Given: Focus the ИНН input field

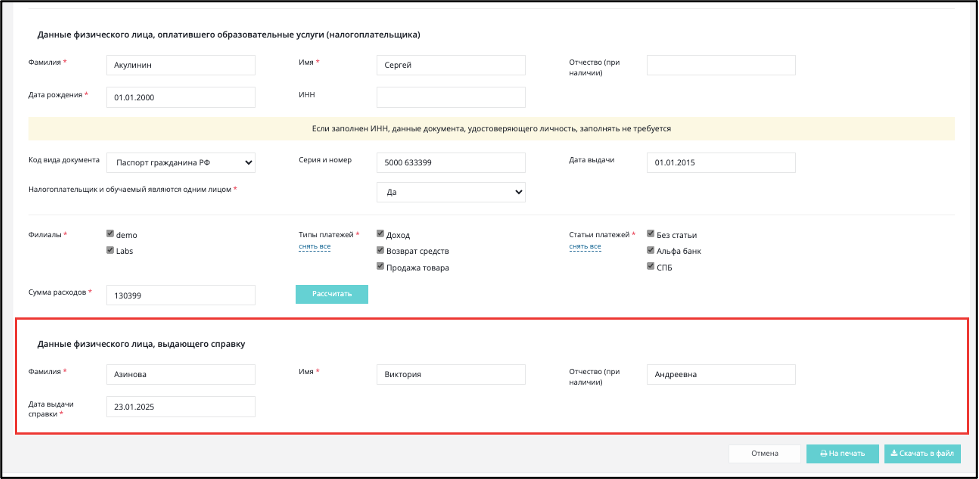Looking at the screenshot, I should pos(451,97).
